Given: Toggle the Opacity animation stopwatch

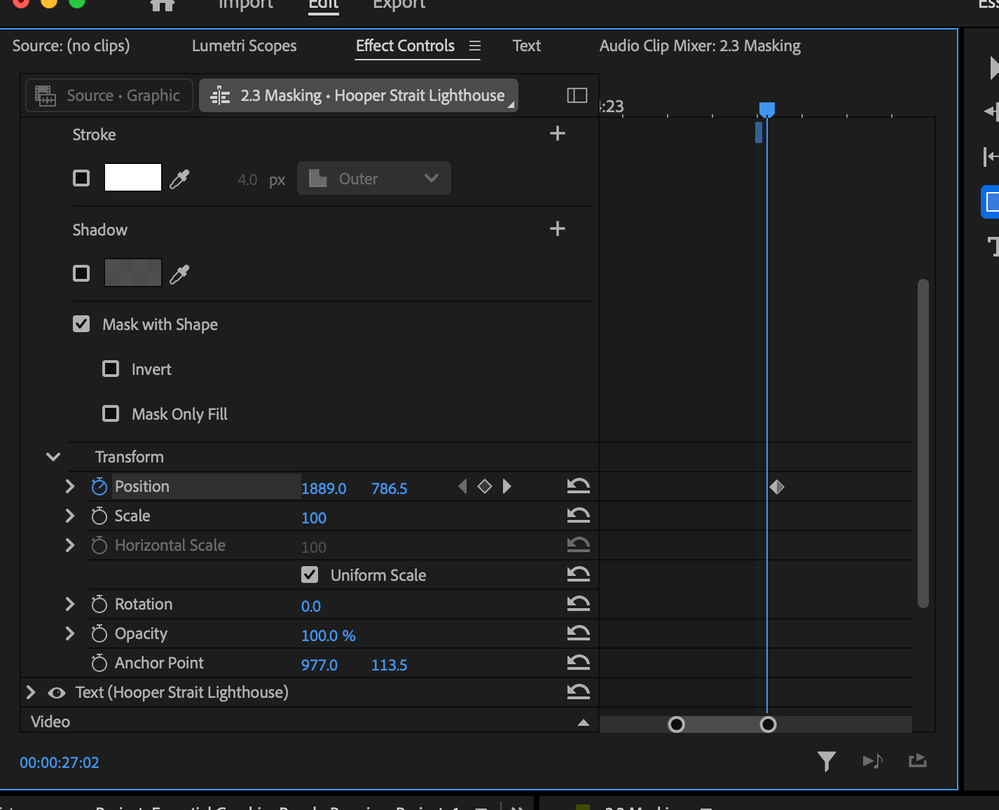Looking at the screenshot, I should coord(99,633).
